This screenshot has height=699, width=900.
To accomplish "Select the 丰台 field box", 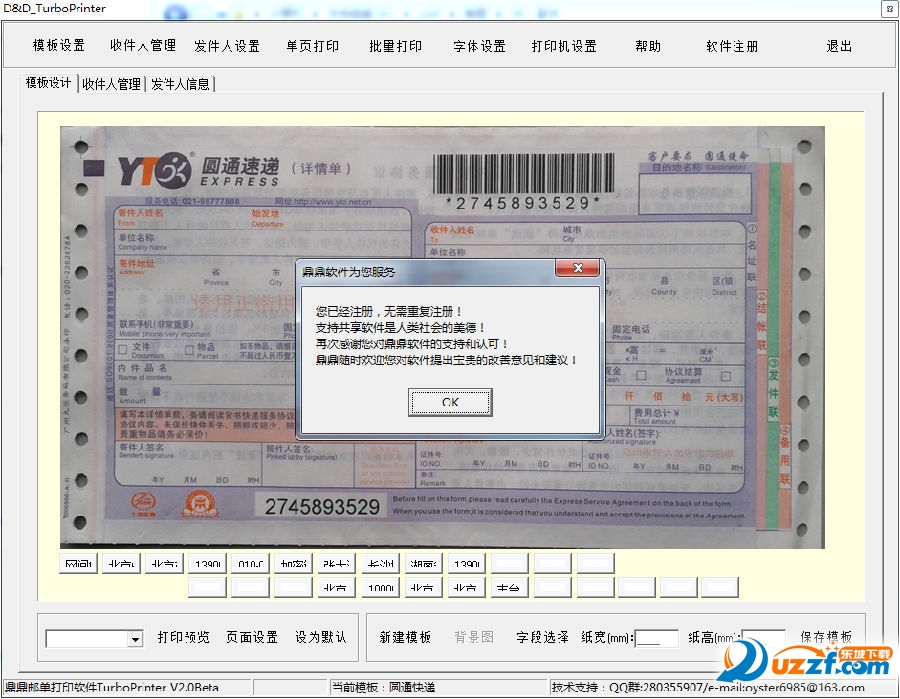I will (509, 588).
